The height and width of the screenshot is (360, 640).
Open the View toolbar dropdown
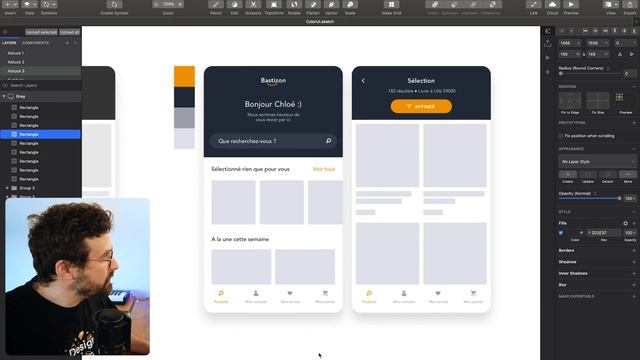[x=611, y=5]
